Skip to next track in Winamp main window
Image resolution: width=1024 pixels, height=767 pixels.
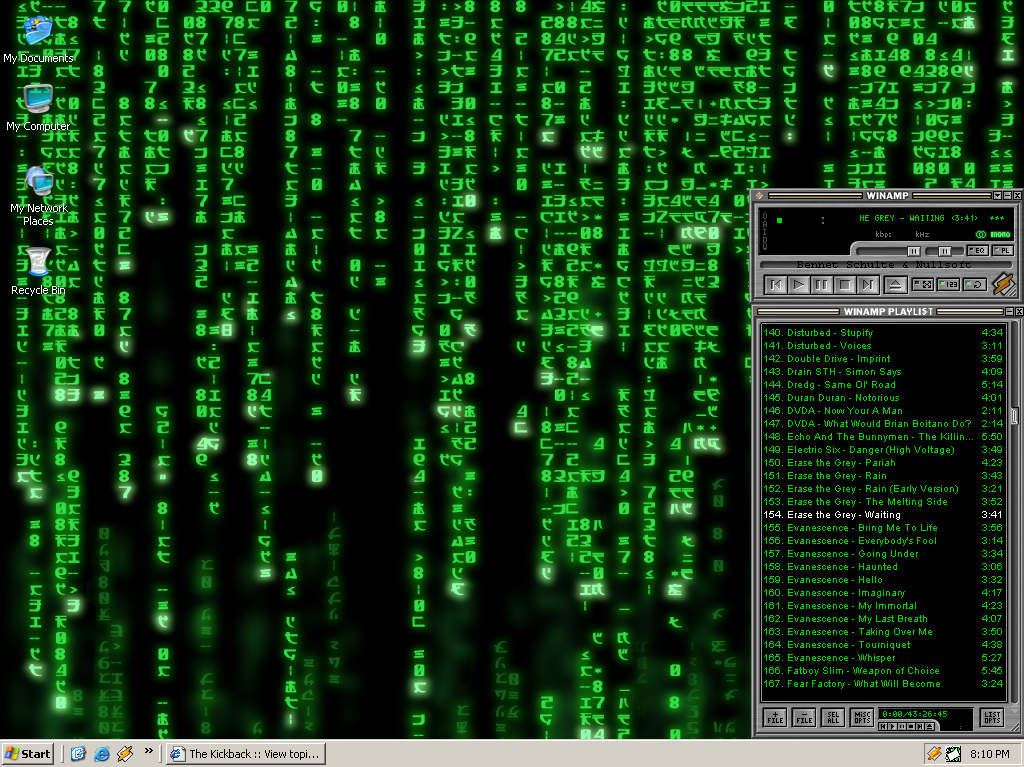click(x=867, y=284)
